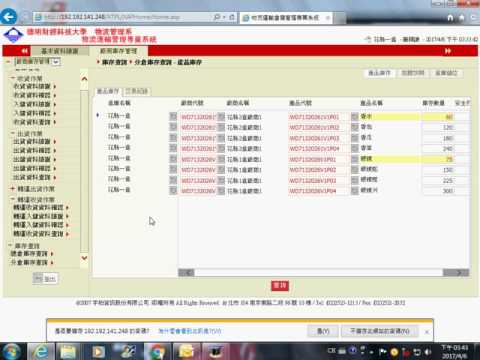Select the stock quantity cell 180
This screenshot has height=360, width=480.
[438, 138]
